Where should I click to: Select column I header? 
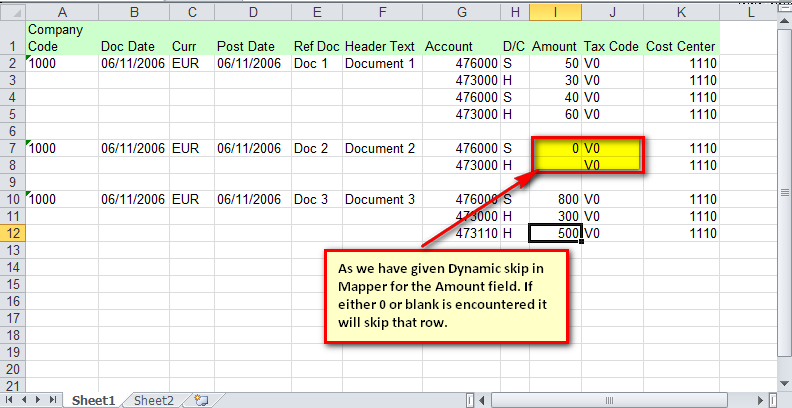click(554, 11)
